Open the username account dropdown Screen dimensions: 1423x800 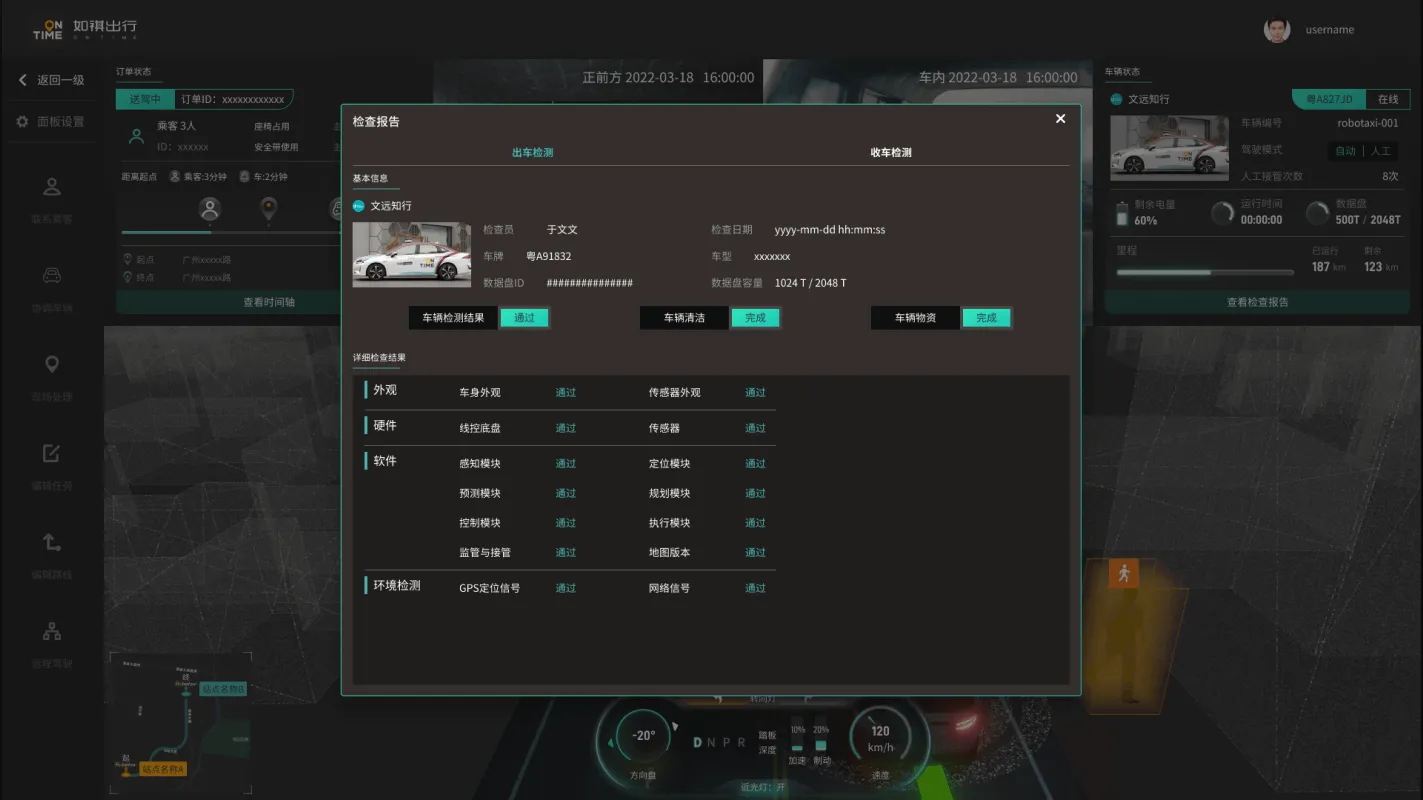click(x=1328, y=30)
